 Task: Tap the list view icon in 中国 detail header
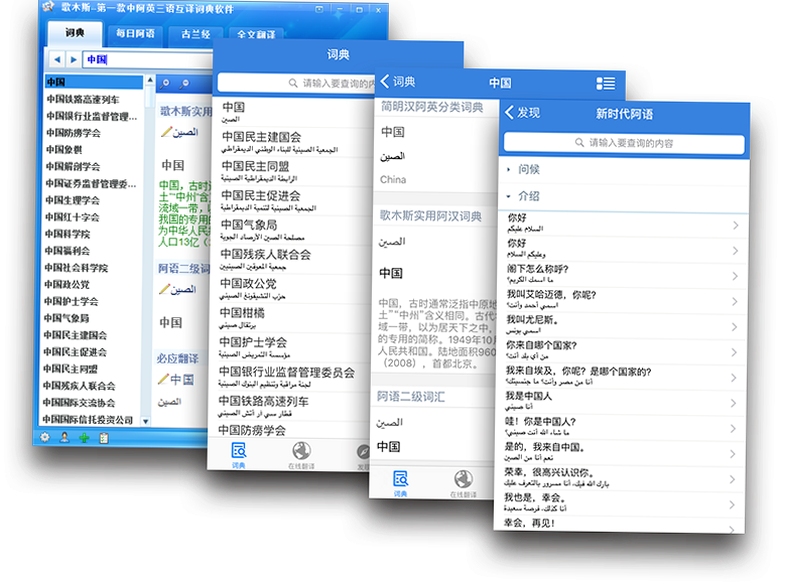pos(606,83)
